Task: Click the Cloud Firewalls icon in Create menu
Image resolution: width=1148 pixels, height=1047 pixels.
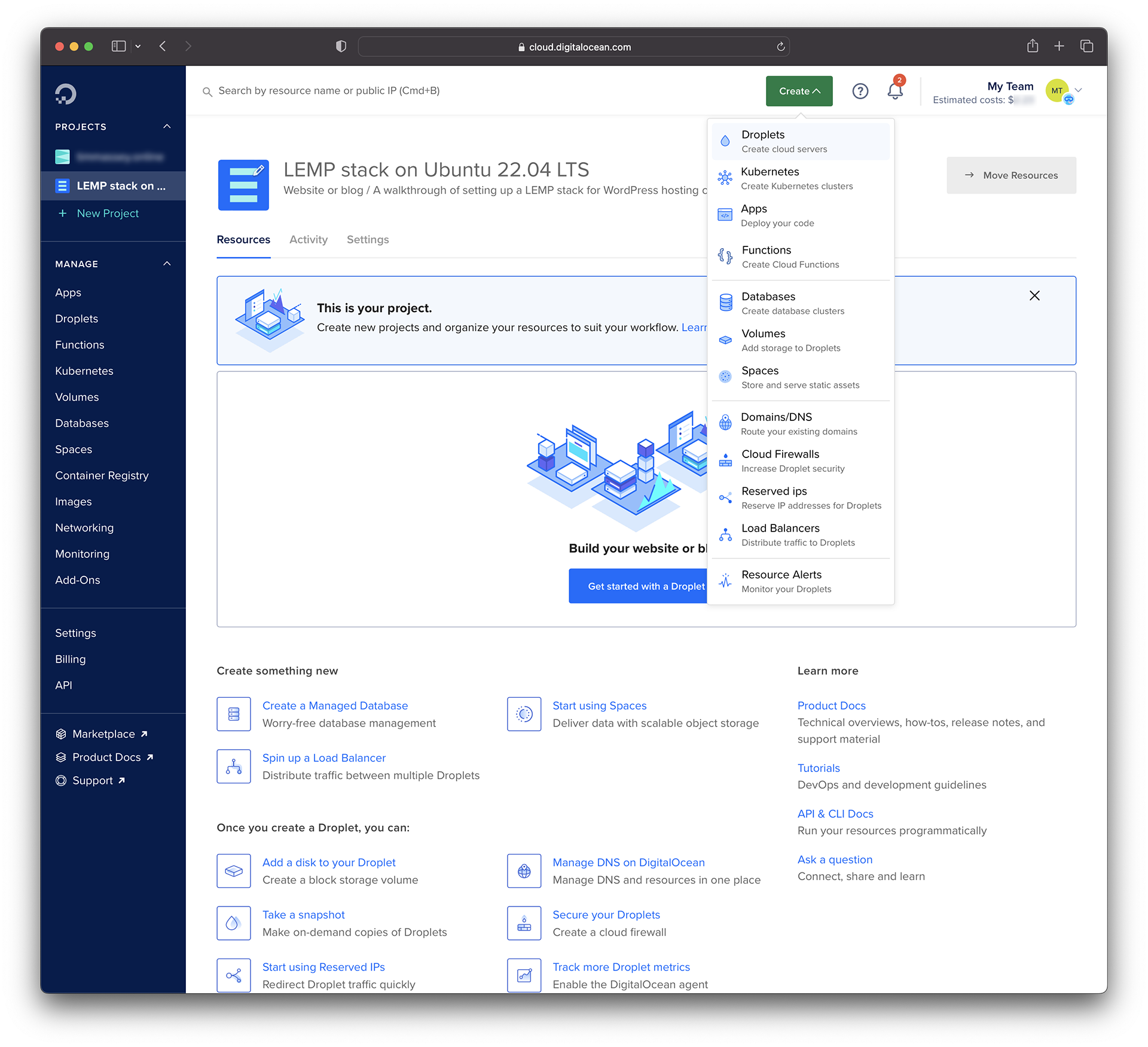Action: click(x=725, y=460)
